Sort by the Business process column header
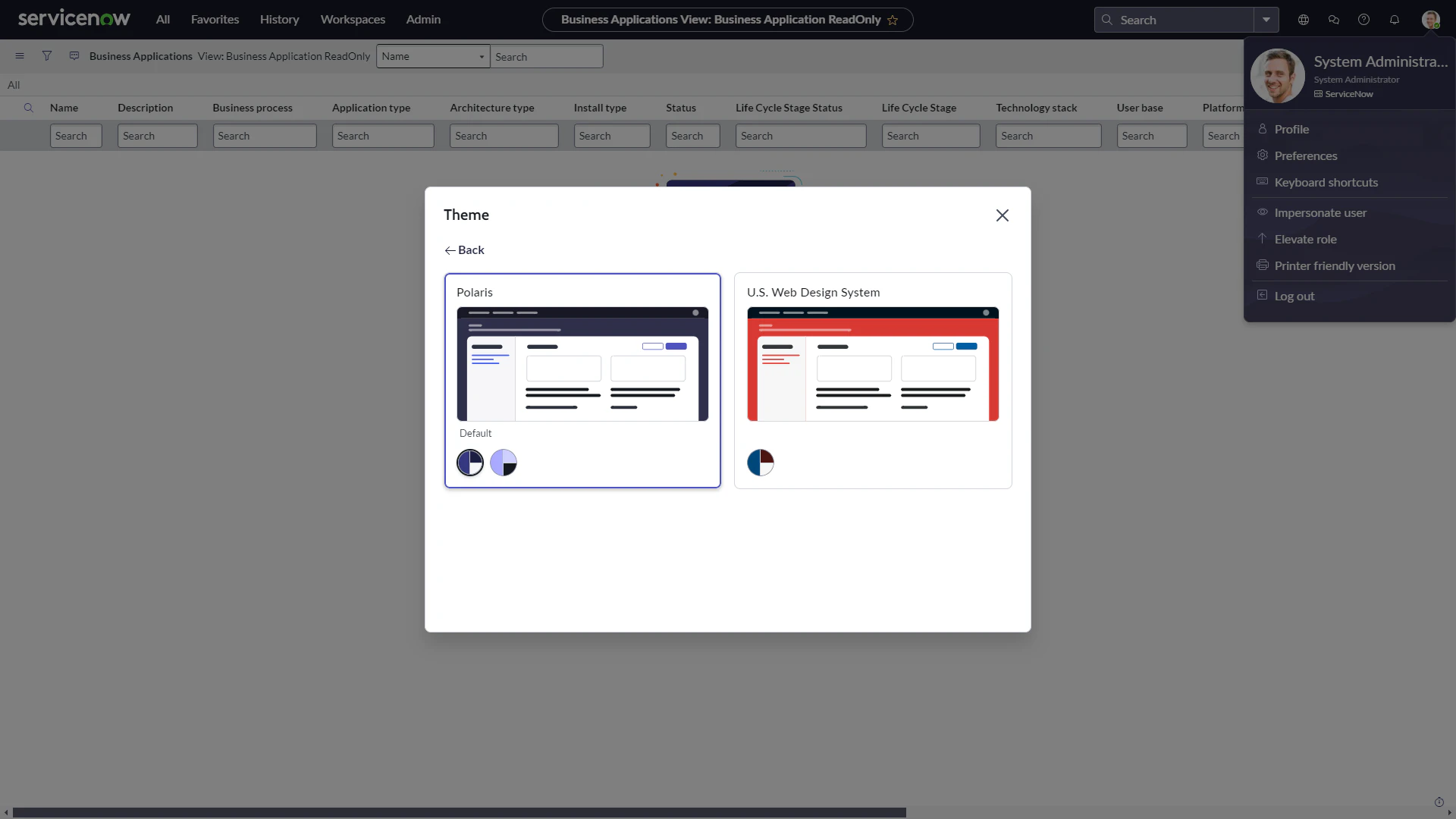This screenshot has width=1456, height=819. coord(253,108)
